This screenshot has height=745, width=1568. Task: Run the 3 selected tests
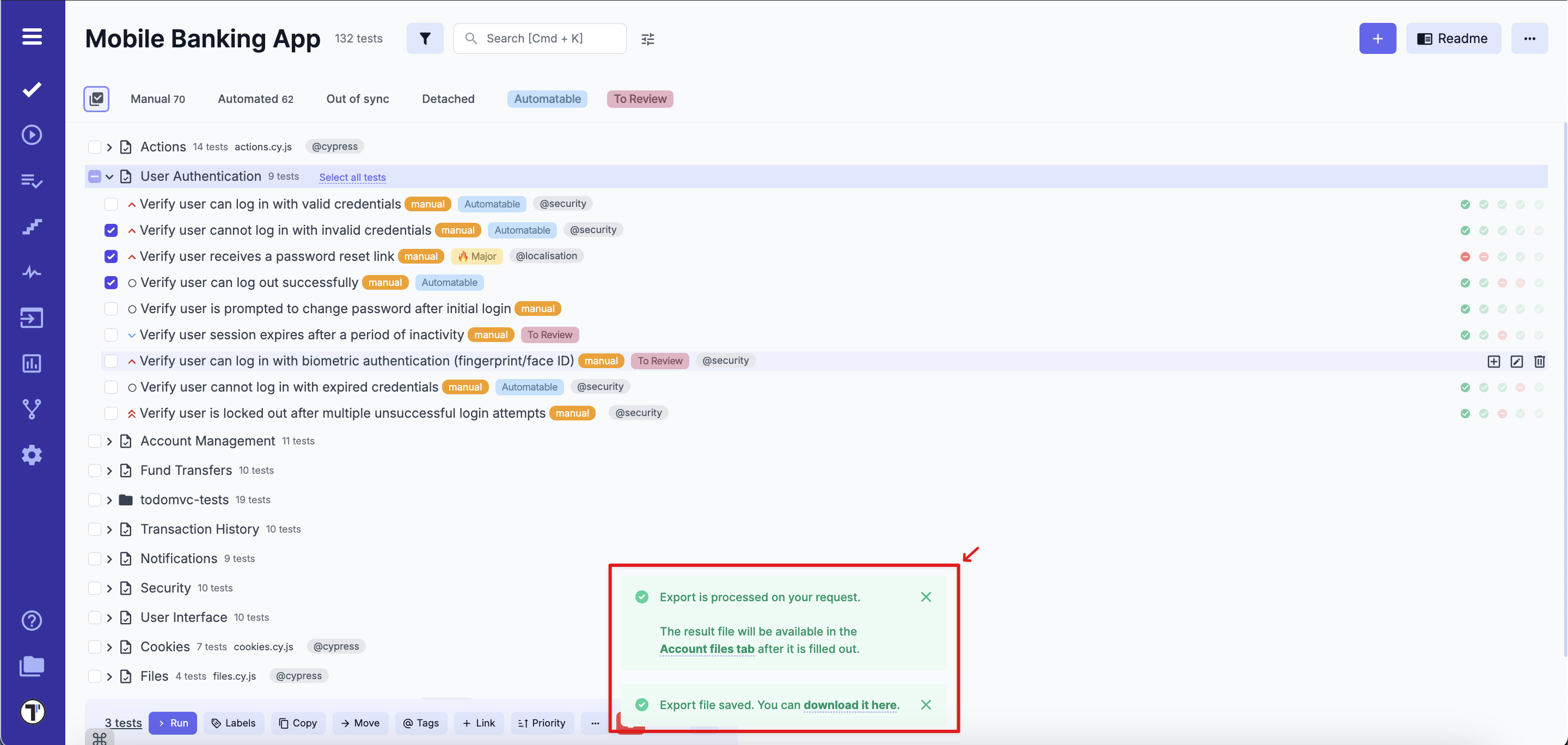173,723
